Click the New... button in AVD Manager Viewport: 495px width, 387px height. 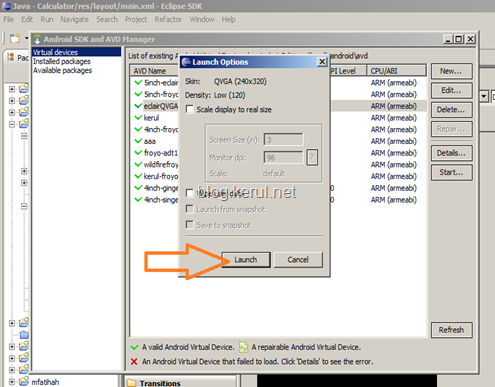[x=451, y=71]
